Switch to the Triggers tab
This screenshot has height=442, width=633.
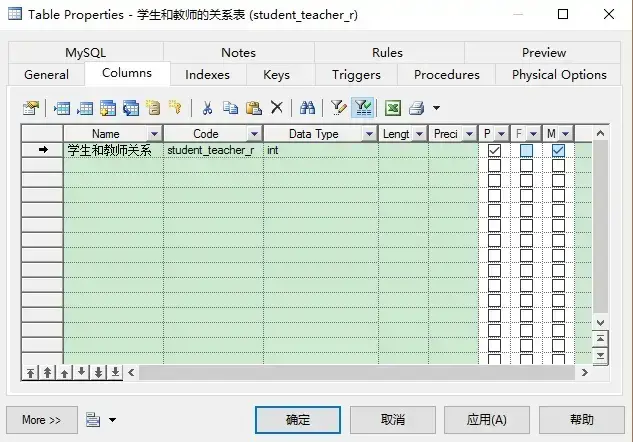[356, 75]
